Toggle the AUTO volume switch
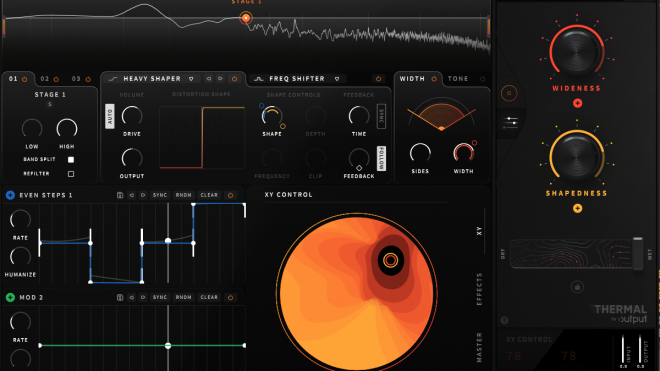 pyautogui.click(x=109, y=116)
